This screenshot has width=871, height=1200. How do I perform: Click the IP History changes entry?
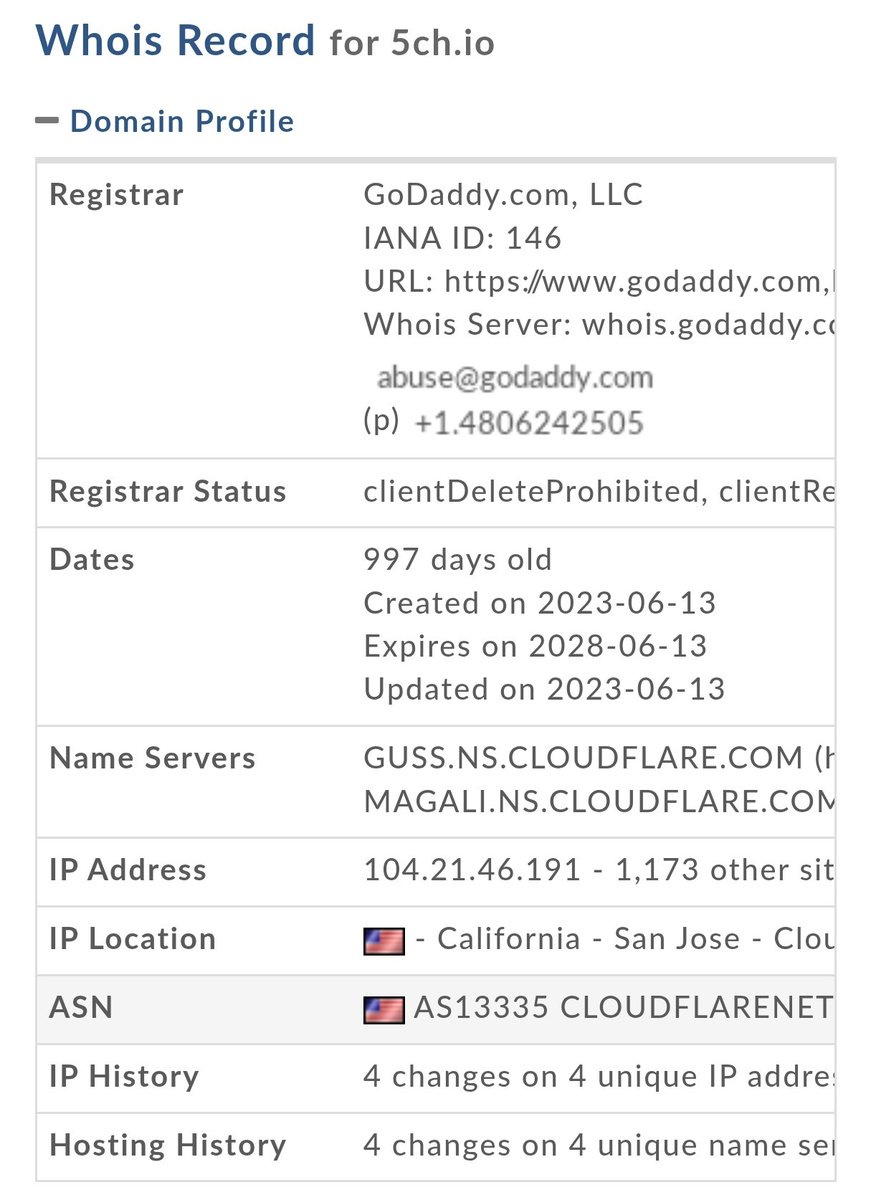[x=597, y=1076]
